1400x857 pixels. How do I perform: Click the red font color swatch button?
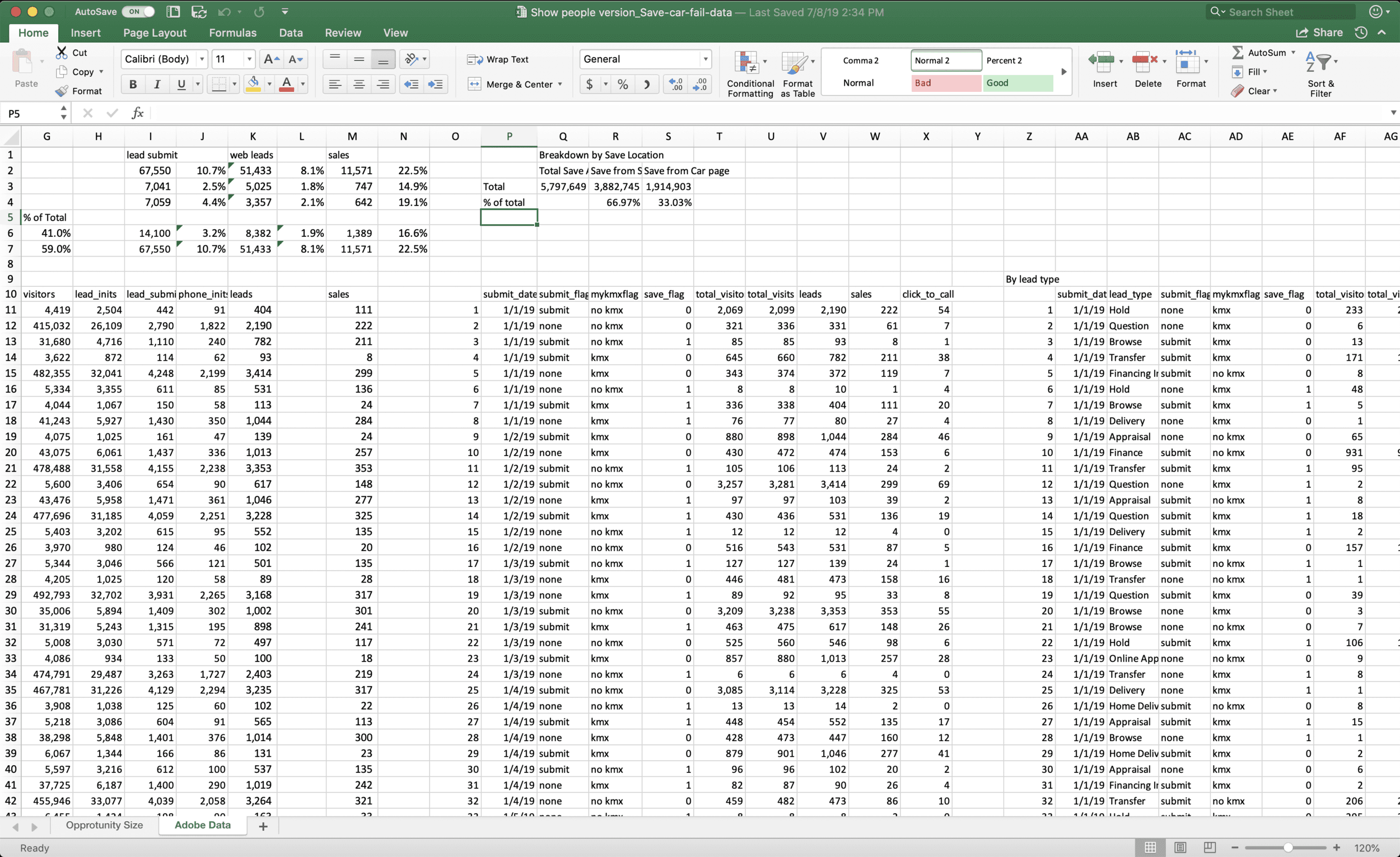tap(287, 84)
